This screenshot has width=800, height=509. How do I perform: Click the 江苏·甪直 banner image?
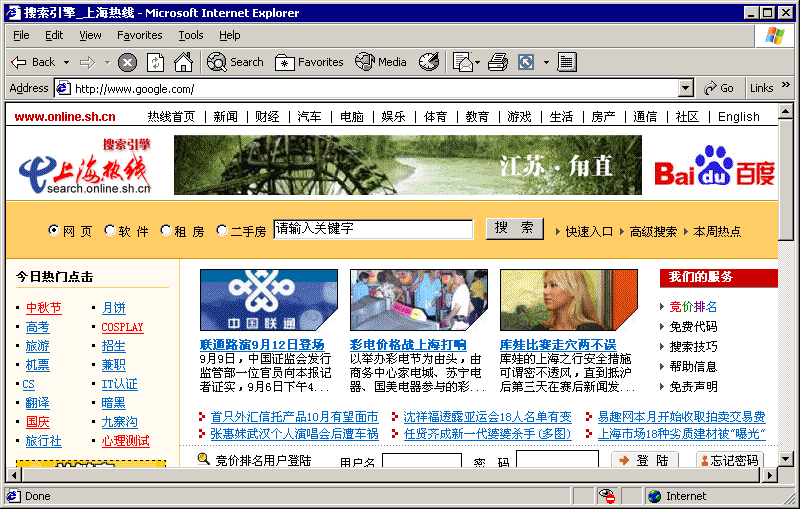point(408,165)
